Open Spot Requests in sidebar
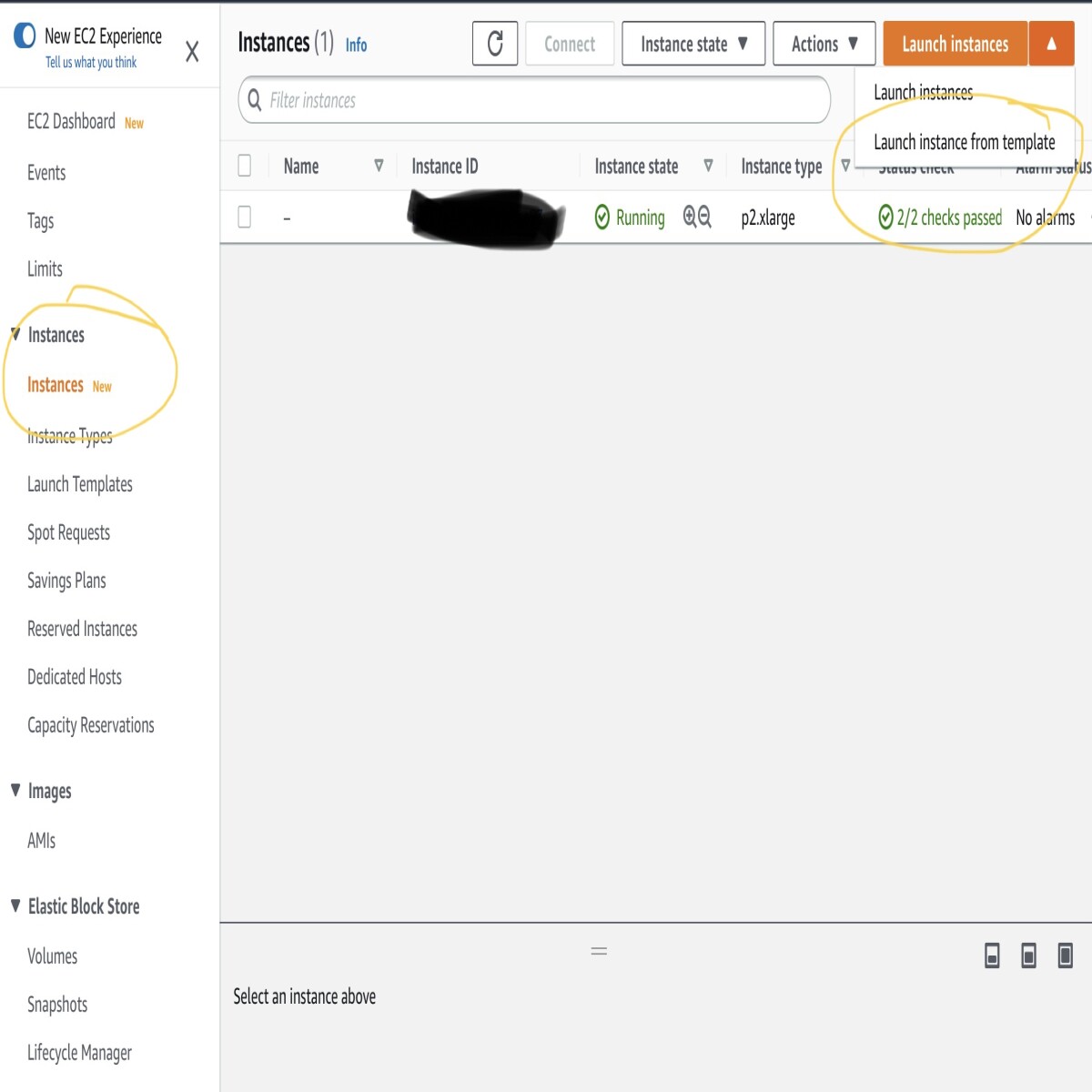1092x1092 pixels. [x=68, y=532]
